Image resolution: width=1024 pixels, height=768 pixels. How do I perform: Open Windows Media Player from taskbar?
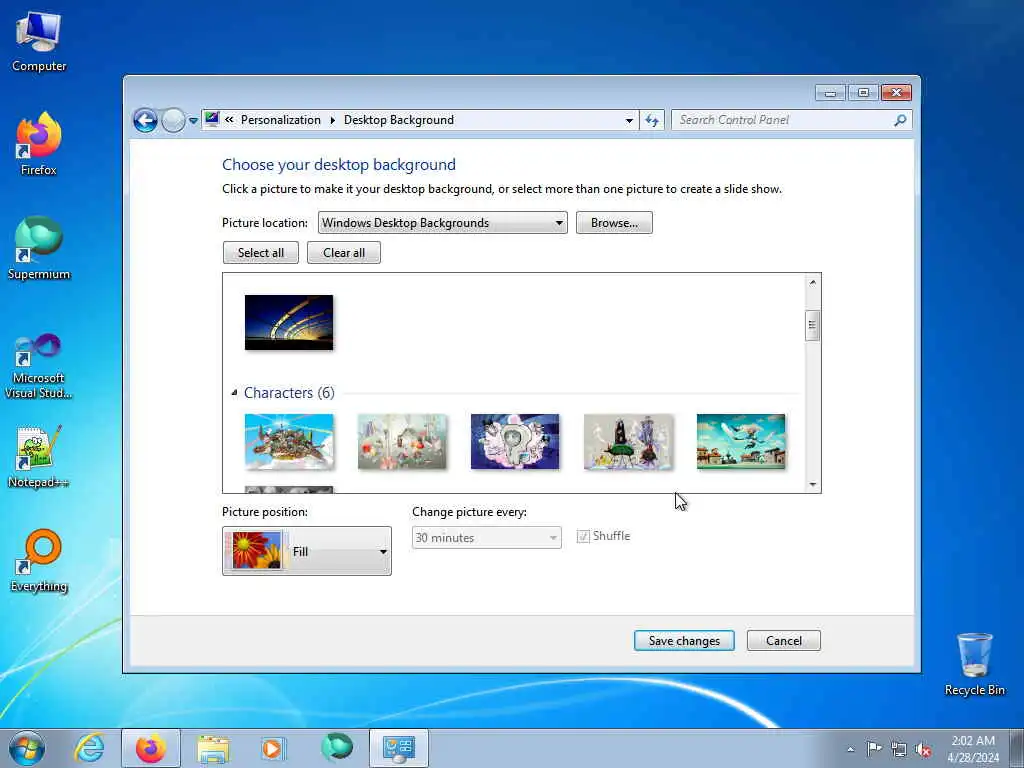[272, 748]
